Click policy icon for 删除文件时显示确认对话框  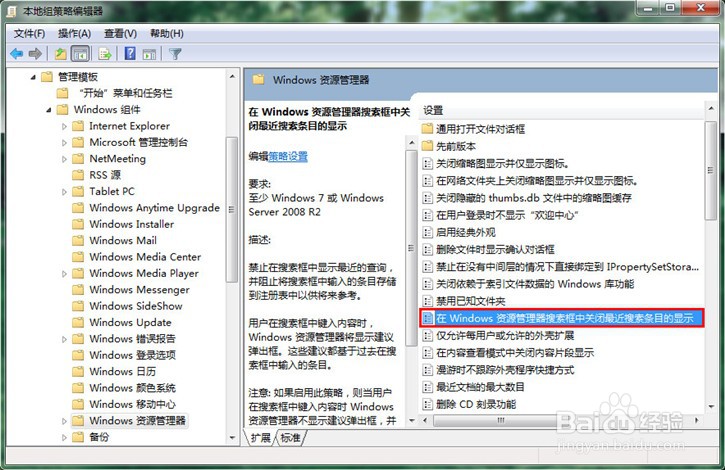428,250
